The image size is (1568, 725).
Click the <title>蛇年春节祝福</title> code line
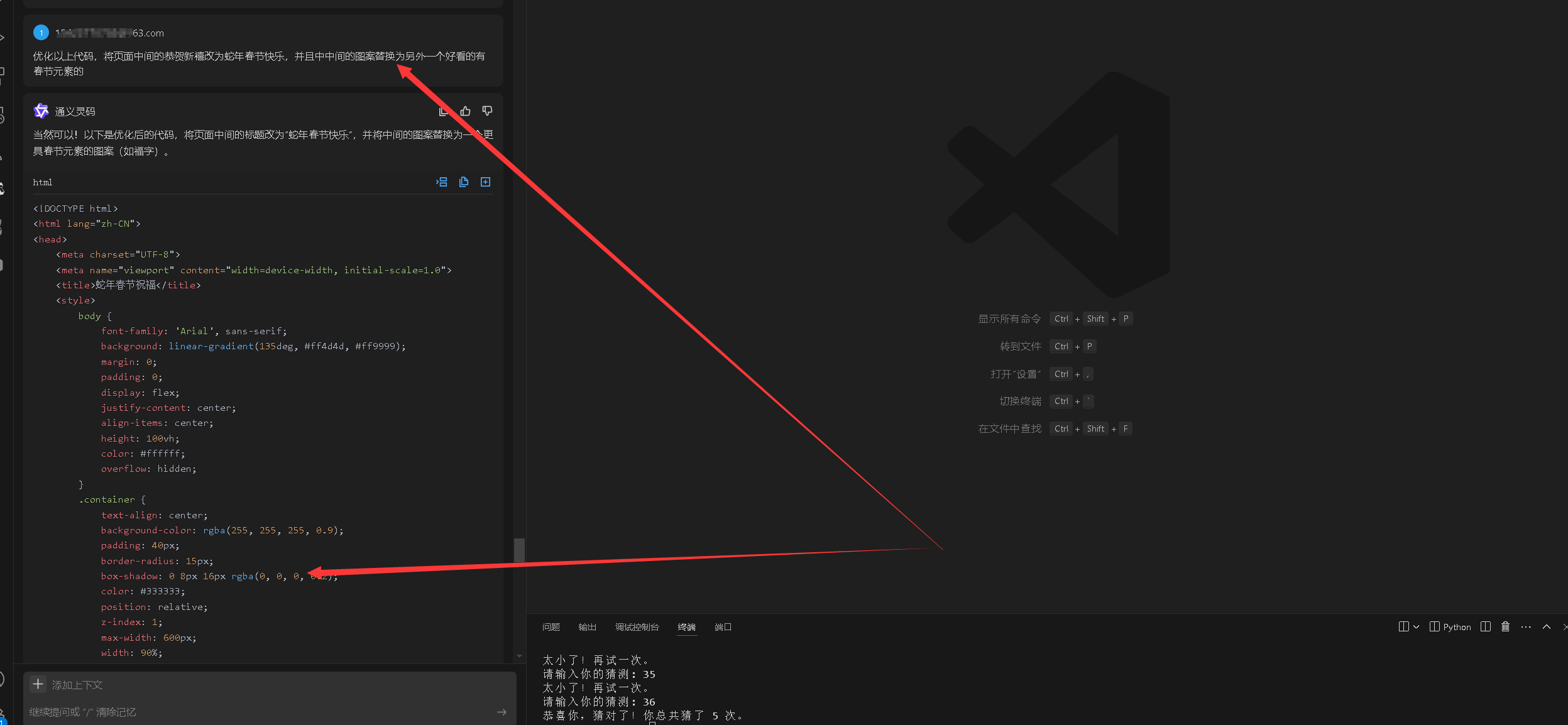click(x=128, y=285)
